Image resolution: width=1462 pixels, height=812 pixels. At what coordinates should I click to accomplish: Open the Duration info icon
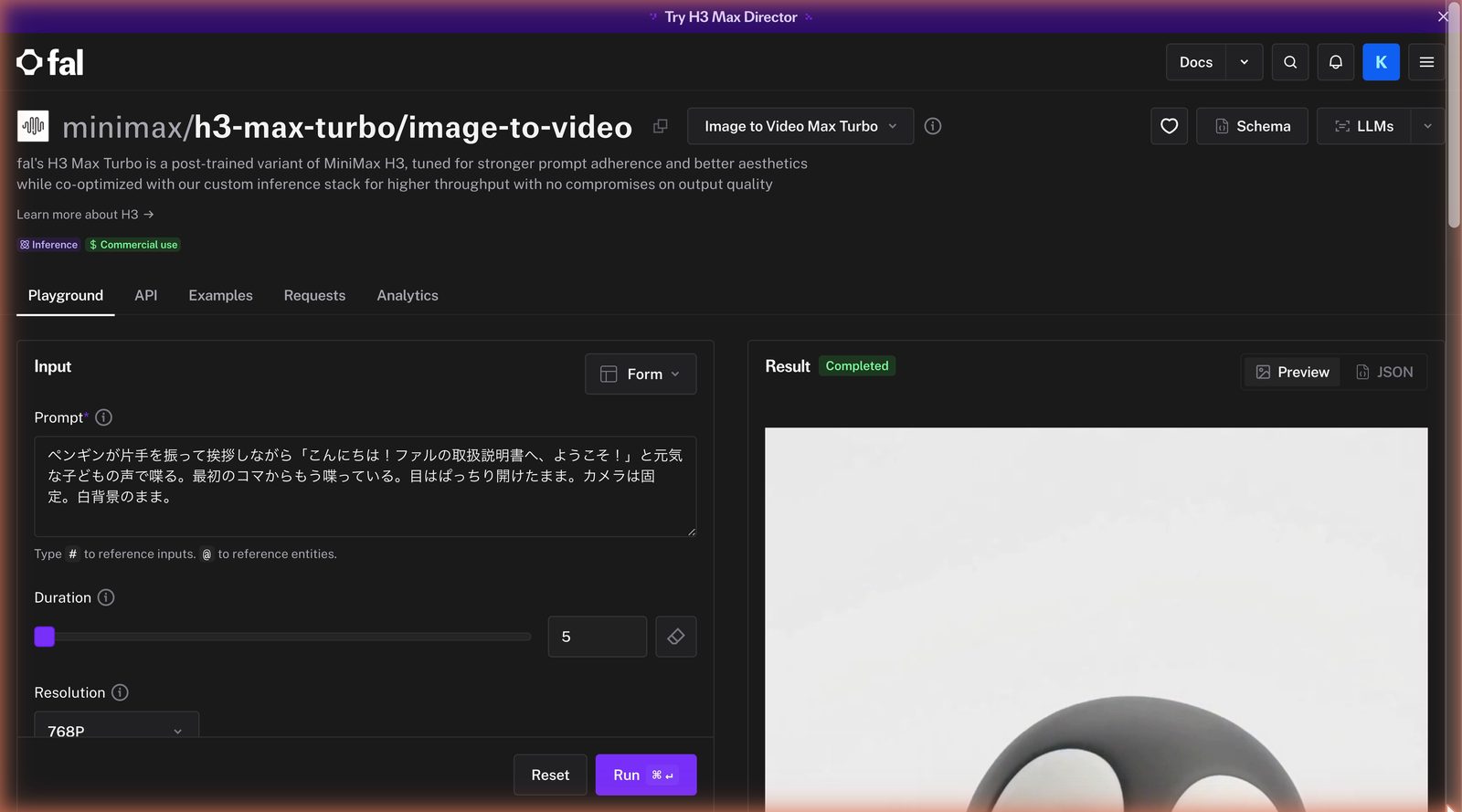pyautogui.click(x=106, y=597)
